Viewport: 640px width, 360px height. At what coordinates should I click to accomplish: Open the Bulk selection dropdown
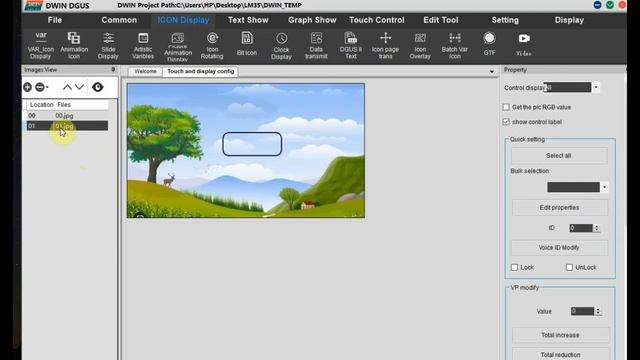coord(604,187)
